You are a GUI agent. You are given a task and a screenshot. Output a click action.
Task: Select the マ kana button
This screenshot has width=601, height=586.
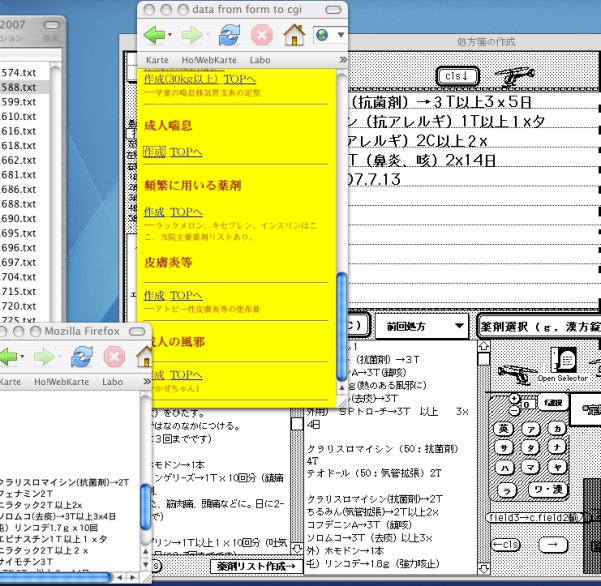point(531,467)
